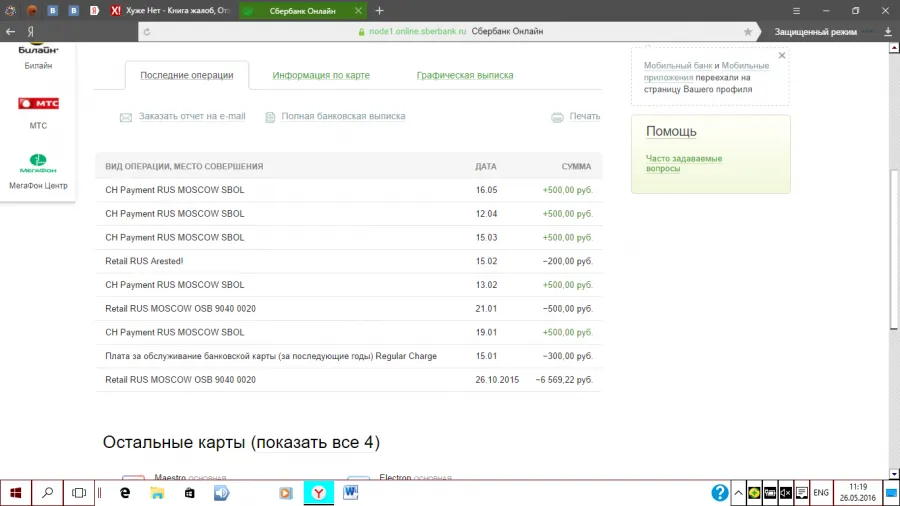
Task: Click the Мобильные приложения link
Action: 706,71
